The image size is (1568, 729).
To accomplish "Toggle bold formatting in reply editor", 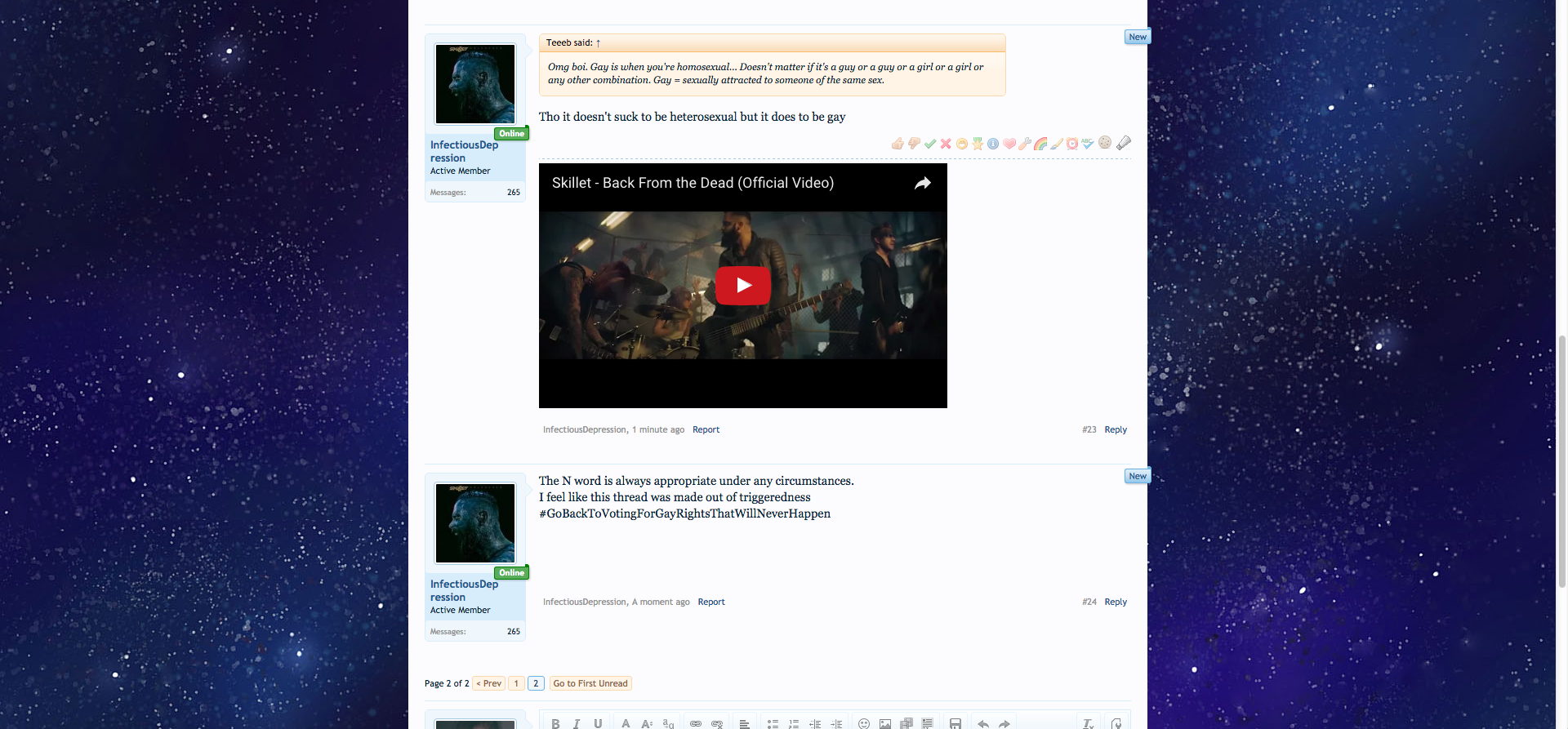I will click(x=555, y=723).
